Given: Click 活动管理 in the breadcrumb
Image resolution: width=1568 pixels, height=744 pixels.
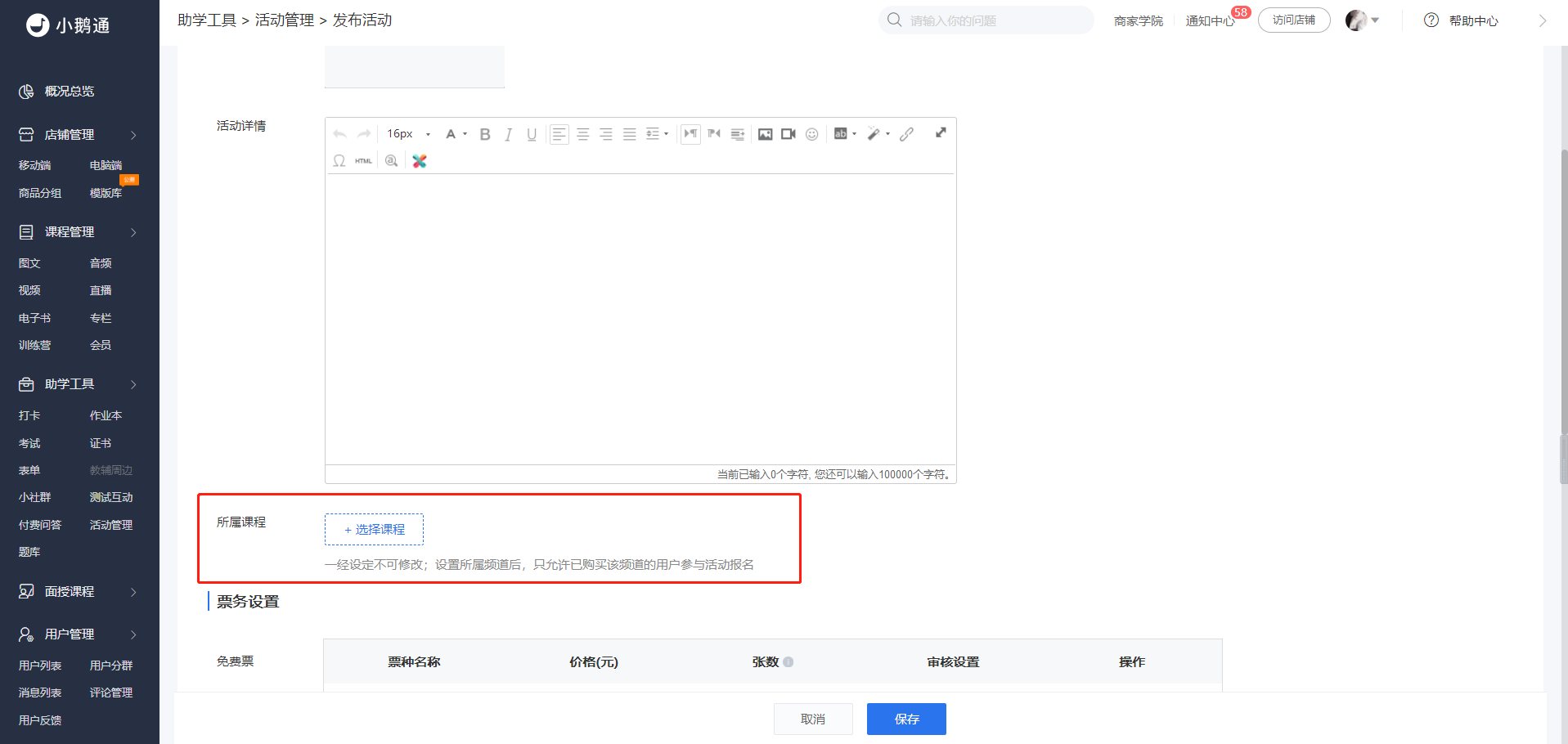Looking at the screenshot, I should click(285, 20).
